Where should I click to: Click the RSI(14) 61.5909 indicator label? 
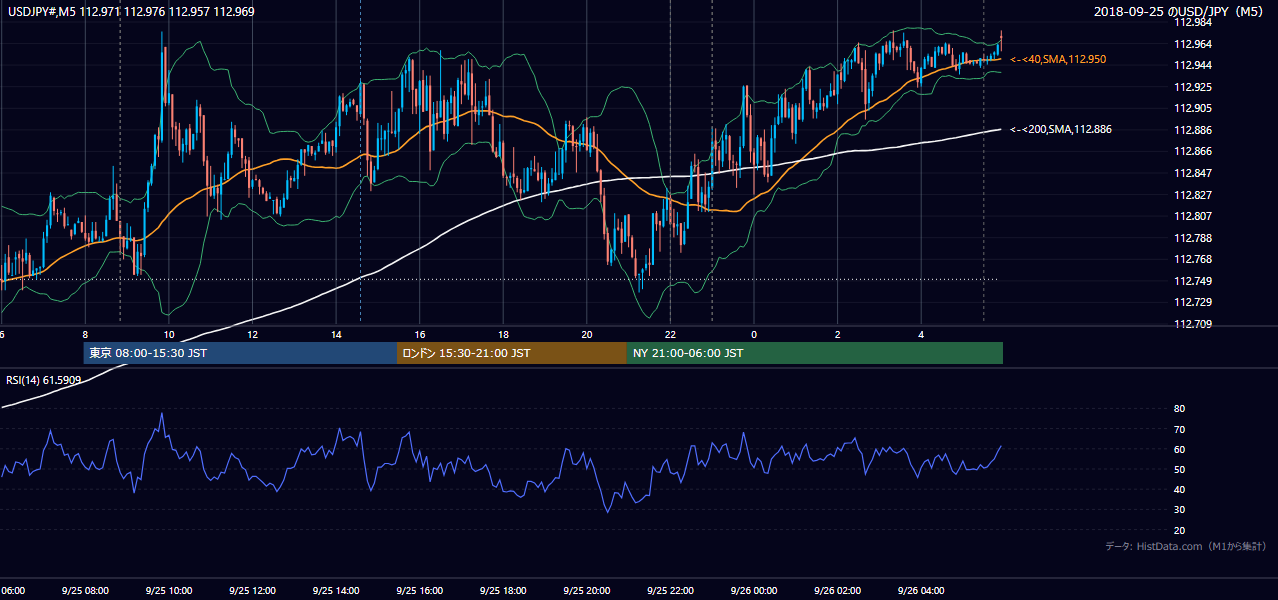[44, 380]
